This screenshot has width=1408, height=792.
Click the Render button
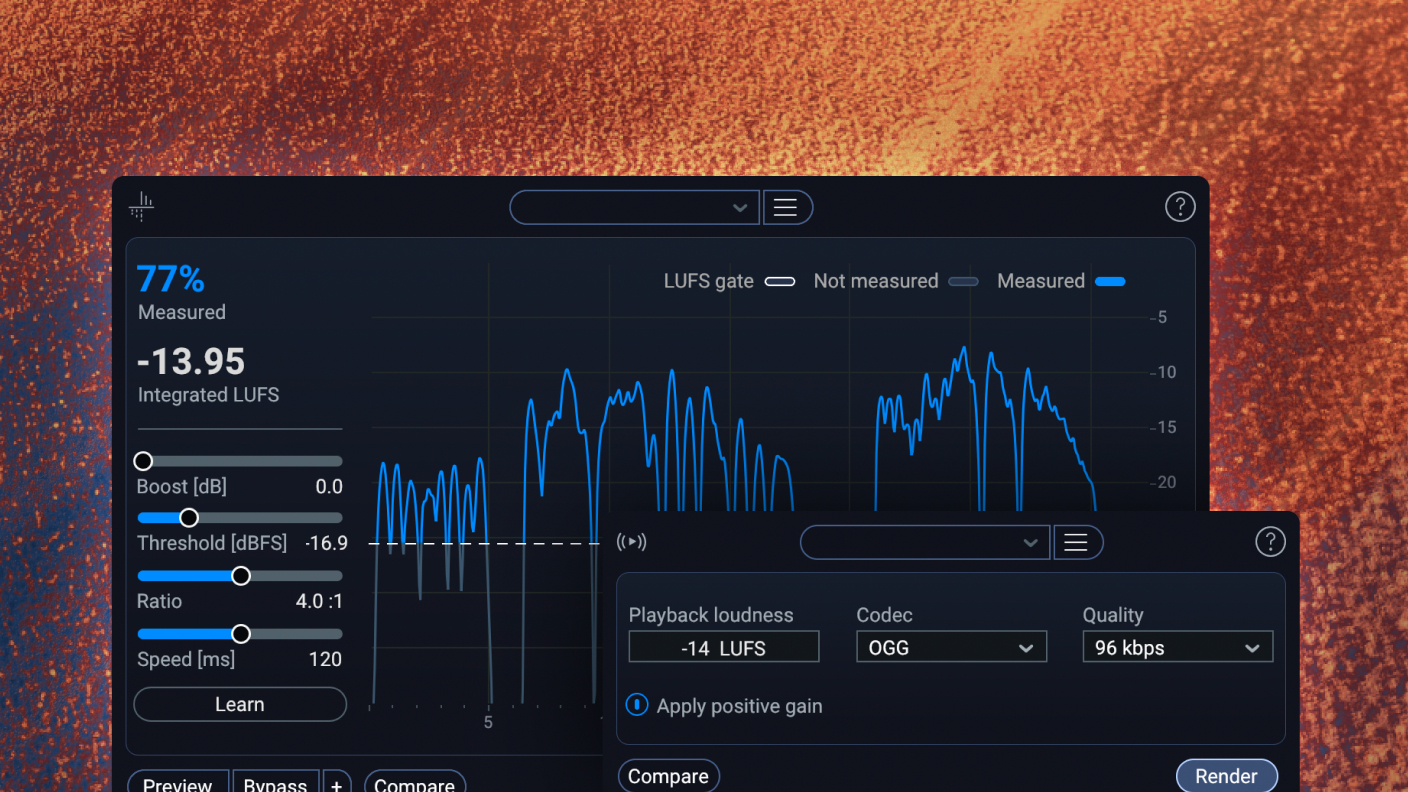click(1226, 776)
